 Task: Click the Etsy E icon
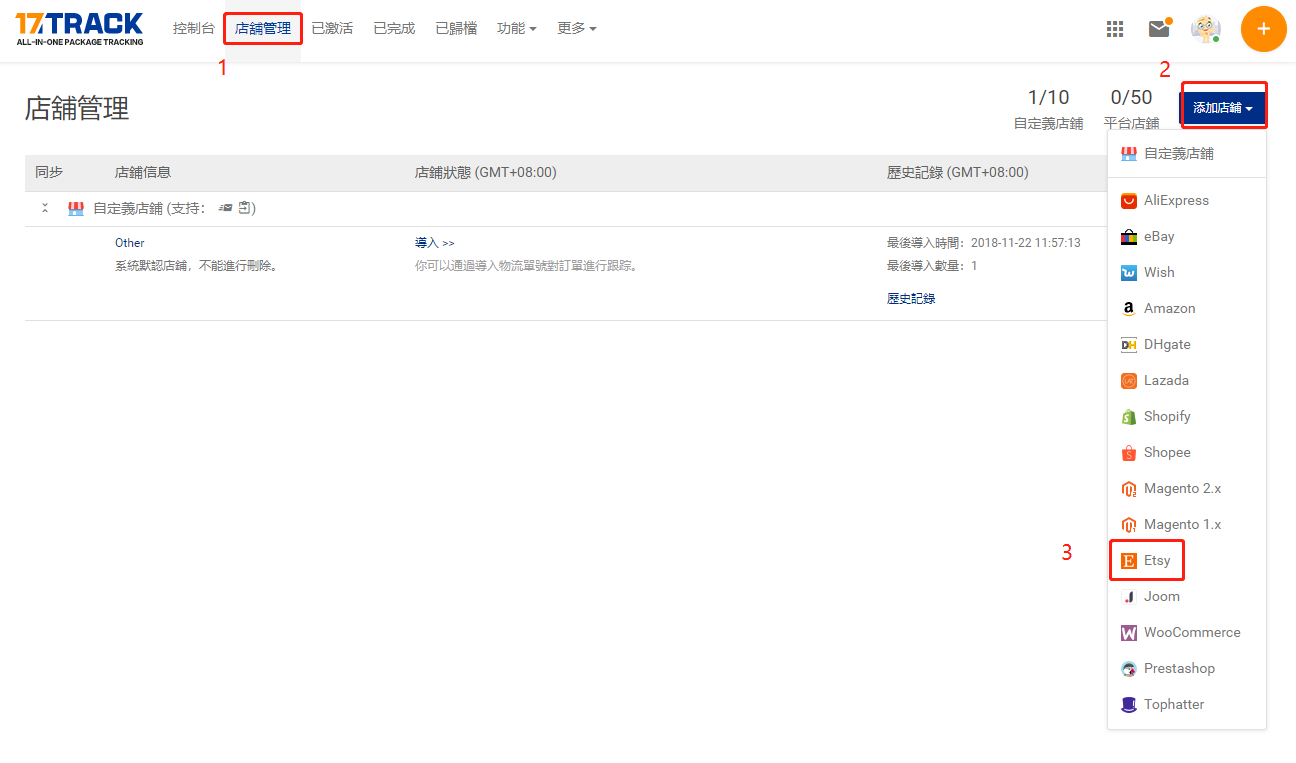(x=1129, y=560)
